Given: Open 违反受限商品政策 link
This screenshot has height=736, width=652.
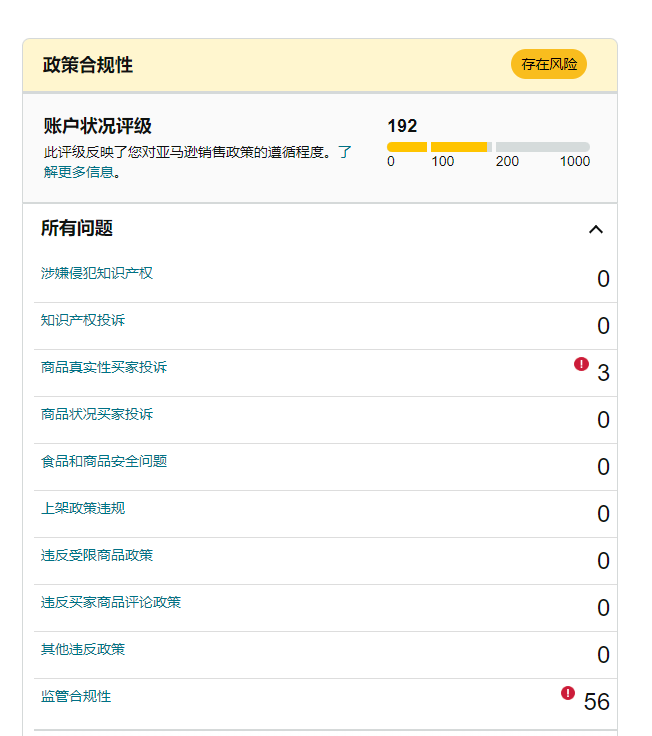Looking at the screenshot, I should [97, 555].
